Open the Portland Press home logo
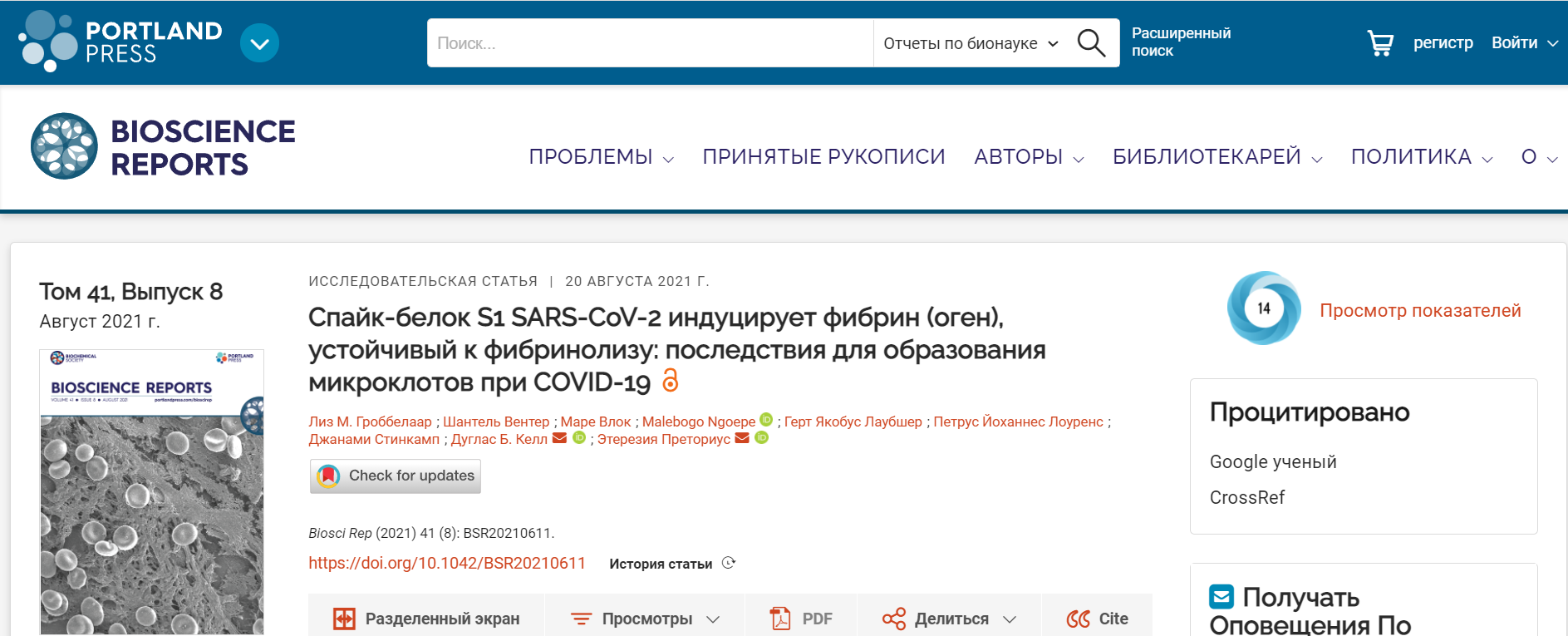The height and width of the screenshot is (636, 1568). pos(120,42)
